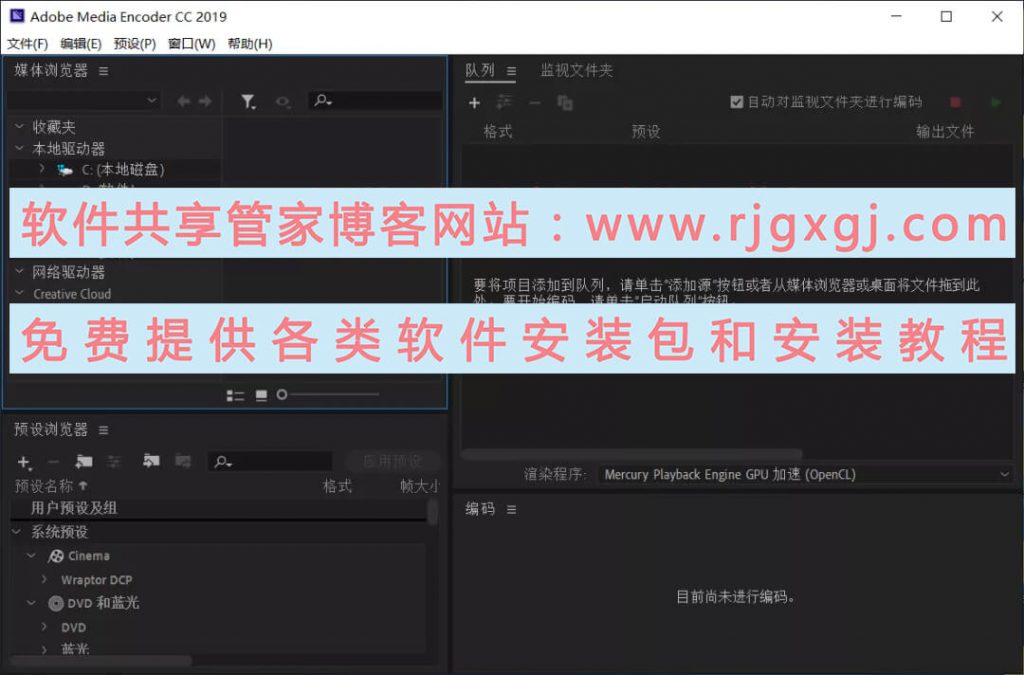Expand the C: (本地磁盘) drive

[x=42, y=169]
